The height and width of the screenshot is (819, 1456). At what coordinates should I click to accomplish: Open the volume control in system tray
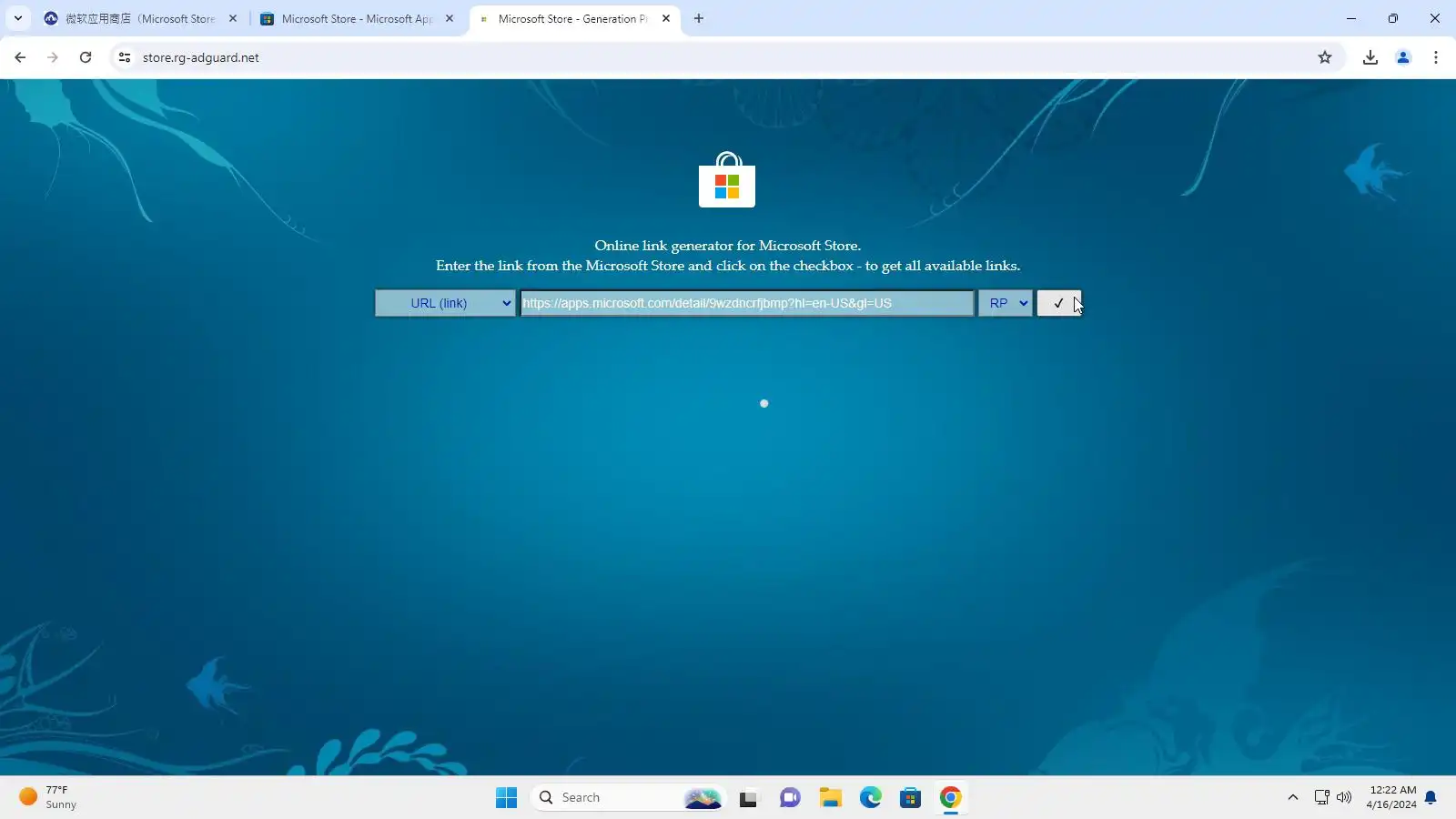[x=1344, y=798]
